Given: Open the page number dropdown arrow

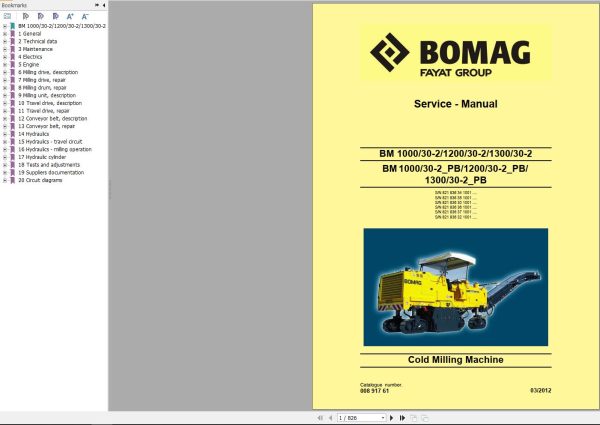Looking at the screenshot, I should (383, 418).
